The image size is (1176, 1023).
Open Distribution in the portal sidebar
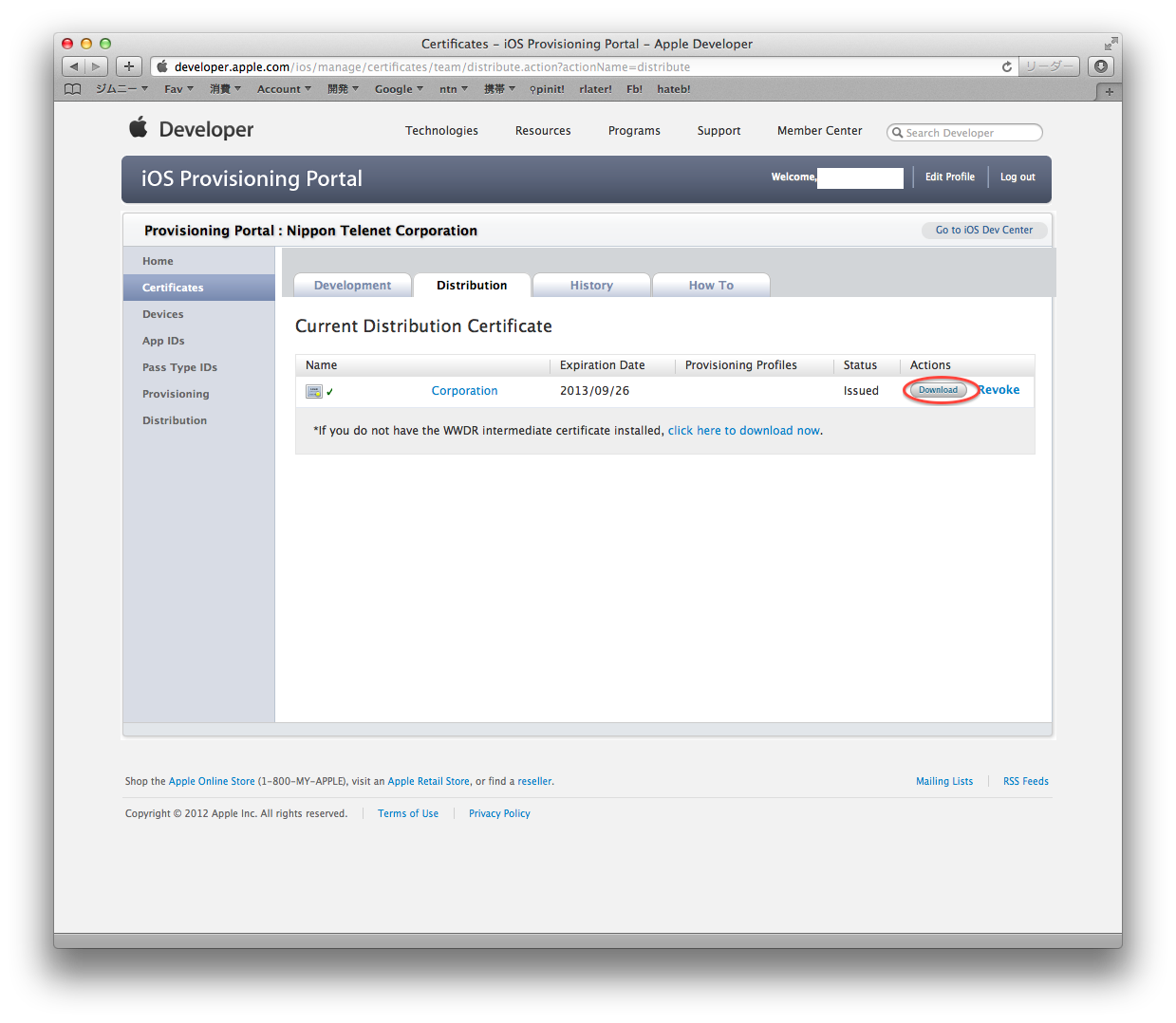click(199, 420)
